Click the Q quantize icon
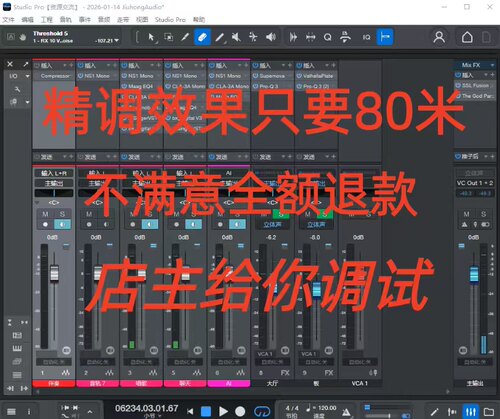Screen dimensions: 500x419 pyautogui.click(x=328, y=37)
